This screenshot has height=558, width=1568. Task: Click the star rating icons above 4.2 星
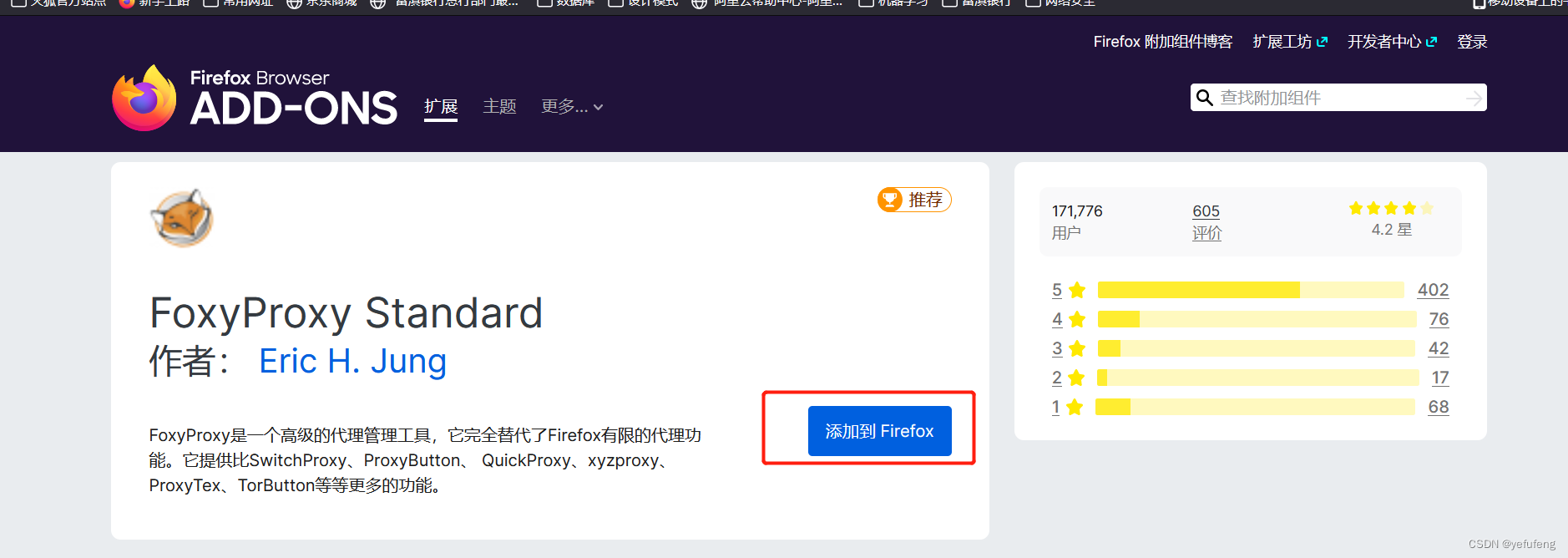click(1391, 208)
